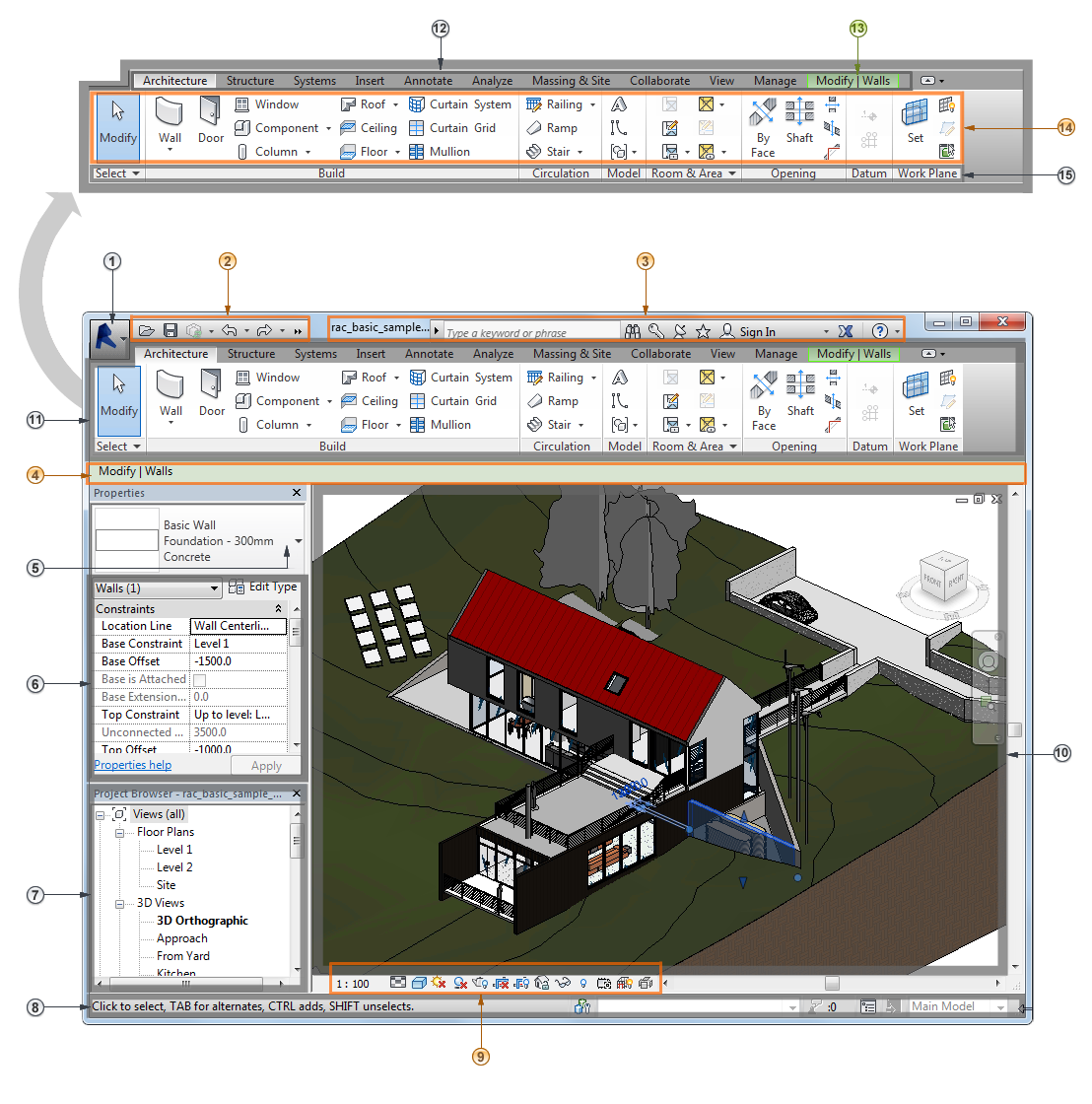Activate Modify tool in the enlarged top ribbon

117,127
